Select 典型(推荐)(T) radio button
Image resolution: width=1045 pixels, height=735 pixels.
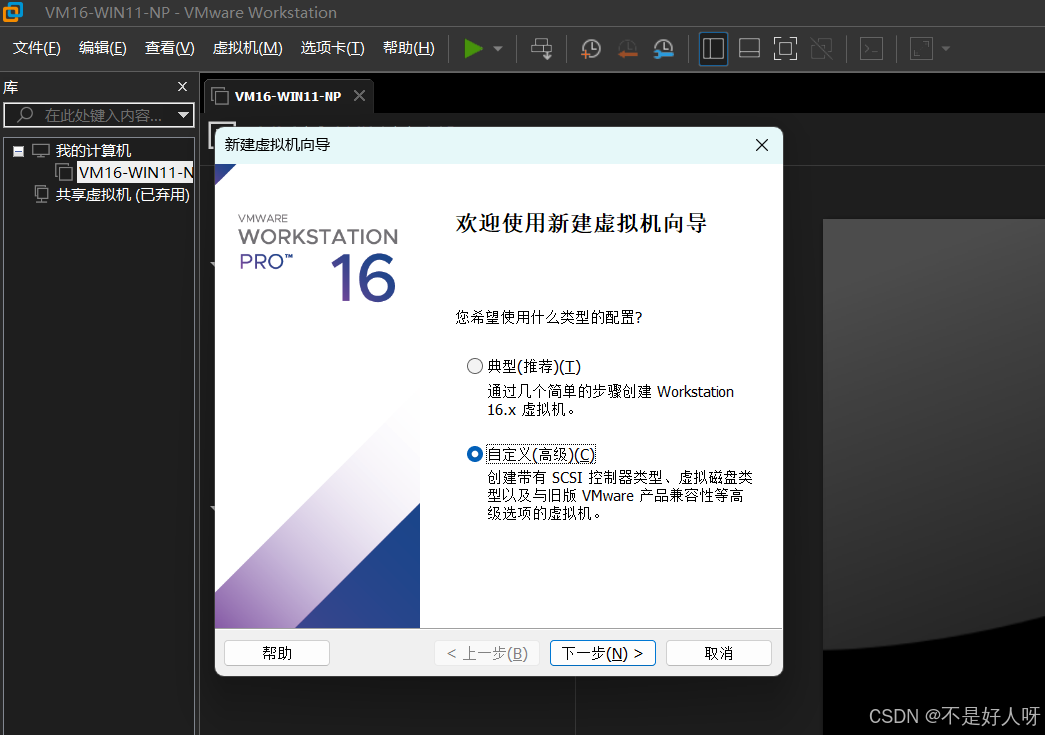pos(475,366)
